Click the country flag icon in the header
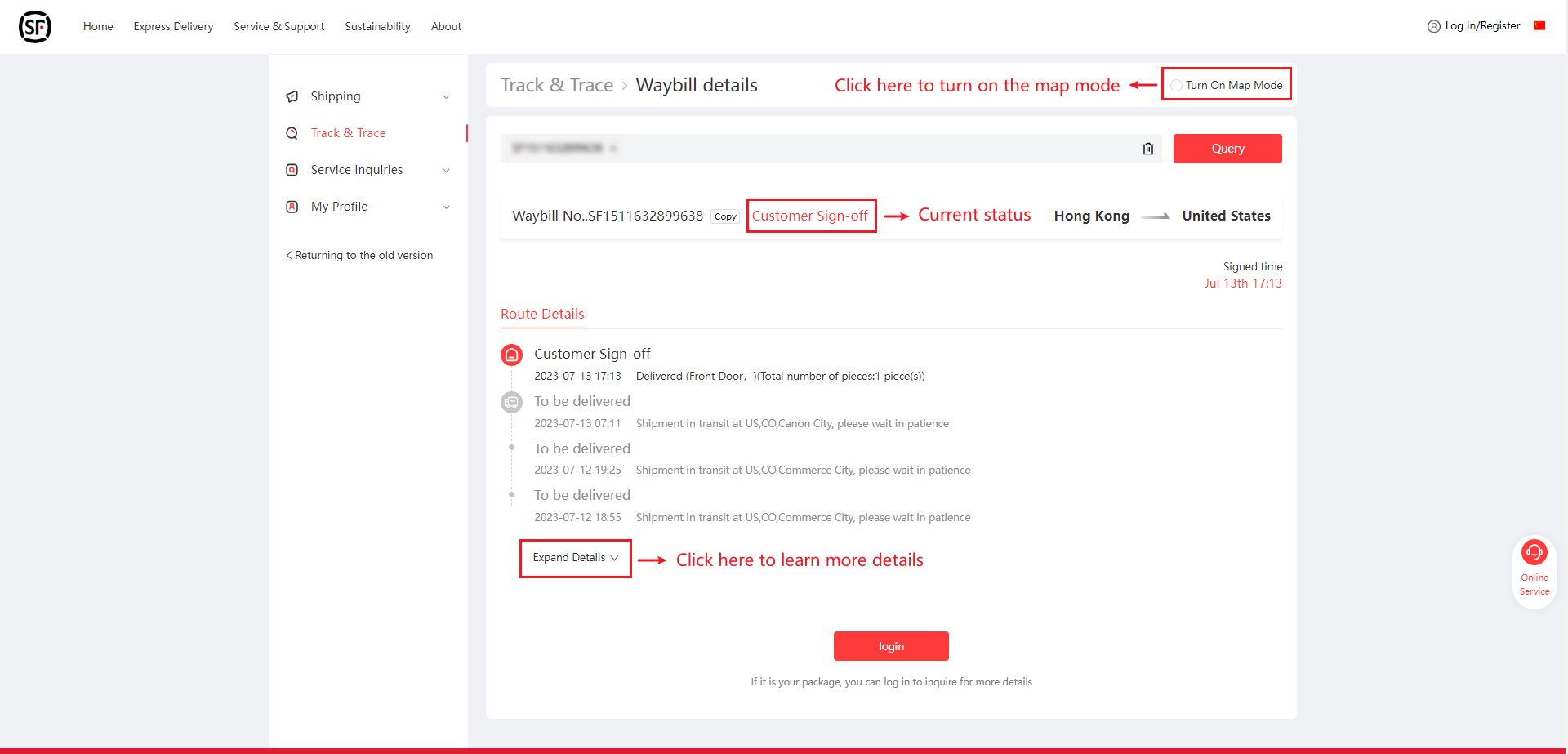The height and width of the screenshot is (754, 1568). tap(1540, 25)
